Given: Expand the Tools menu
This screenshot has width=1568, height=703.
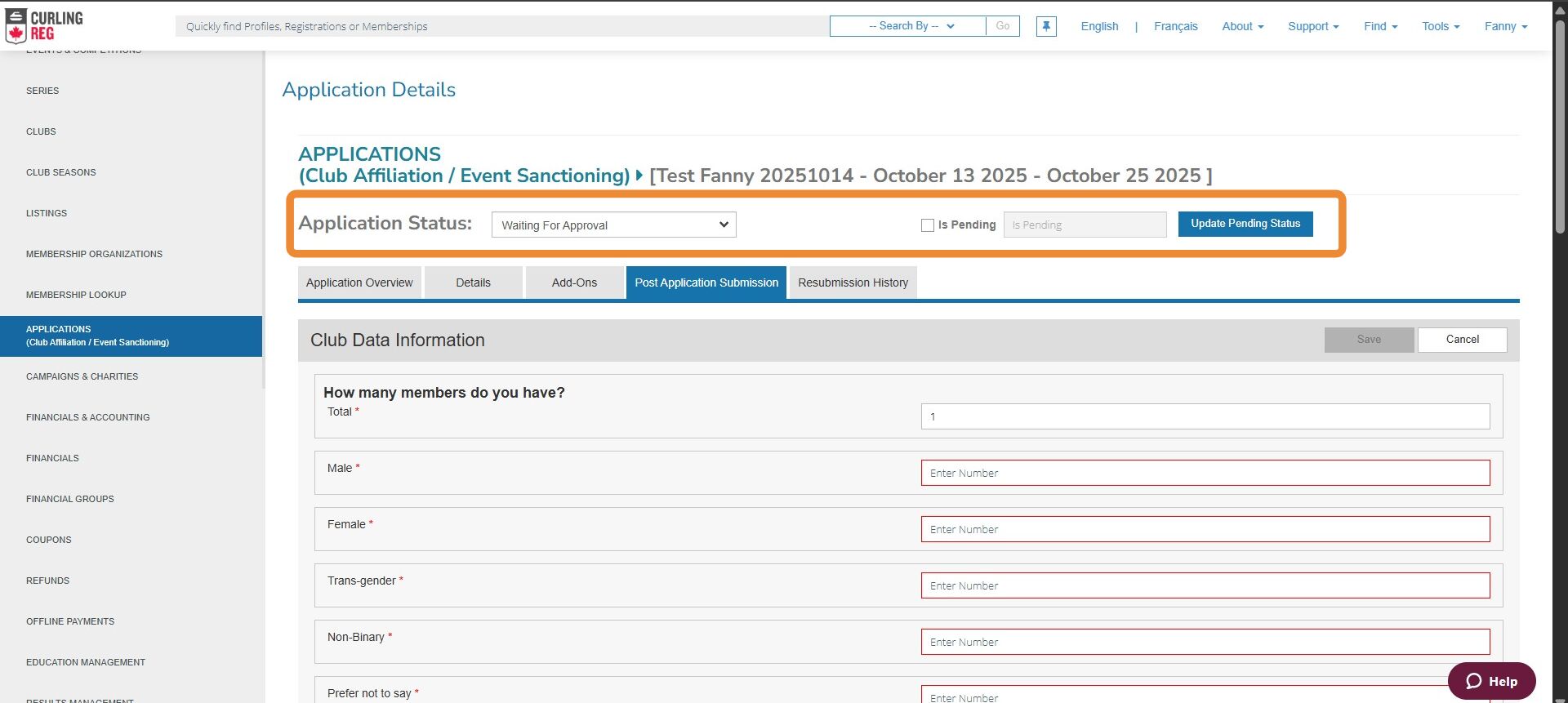Looking at the screenshot, I should (1441, 26).
